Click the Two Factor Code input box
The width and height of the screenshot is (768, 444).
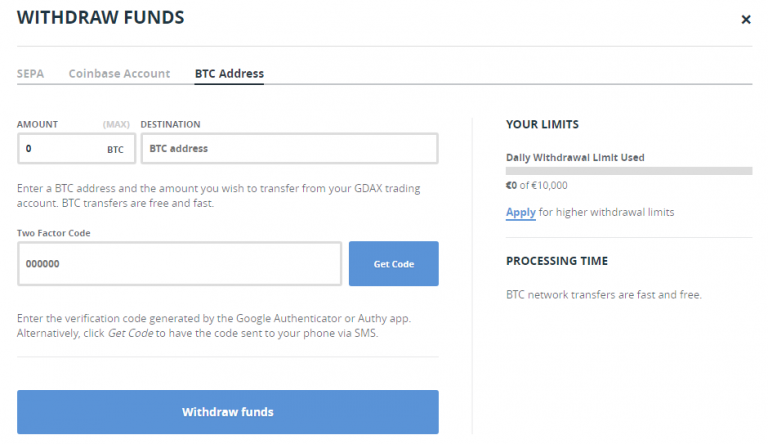[179, 264]
